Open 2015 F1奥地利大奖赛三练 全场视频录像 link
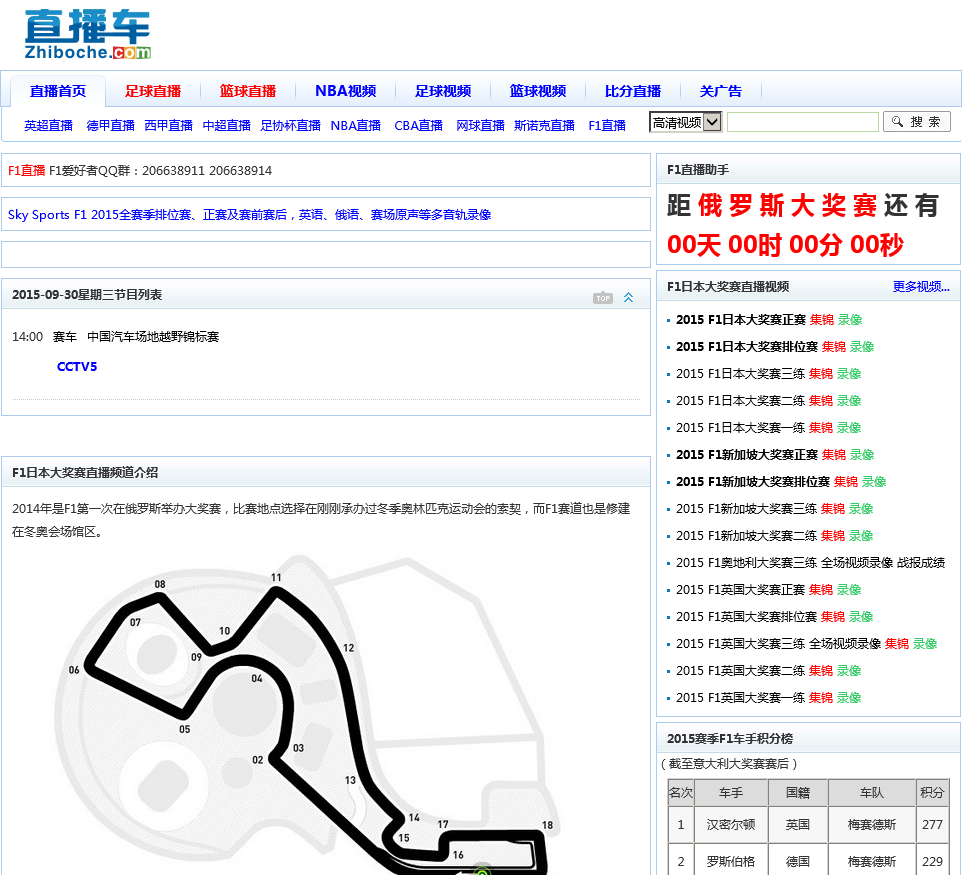This screenshot has height=875, width=962. coord(784,563)
